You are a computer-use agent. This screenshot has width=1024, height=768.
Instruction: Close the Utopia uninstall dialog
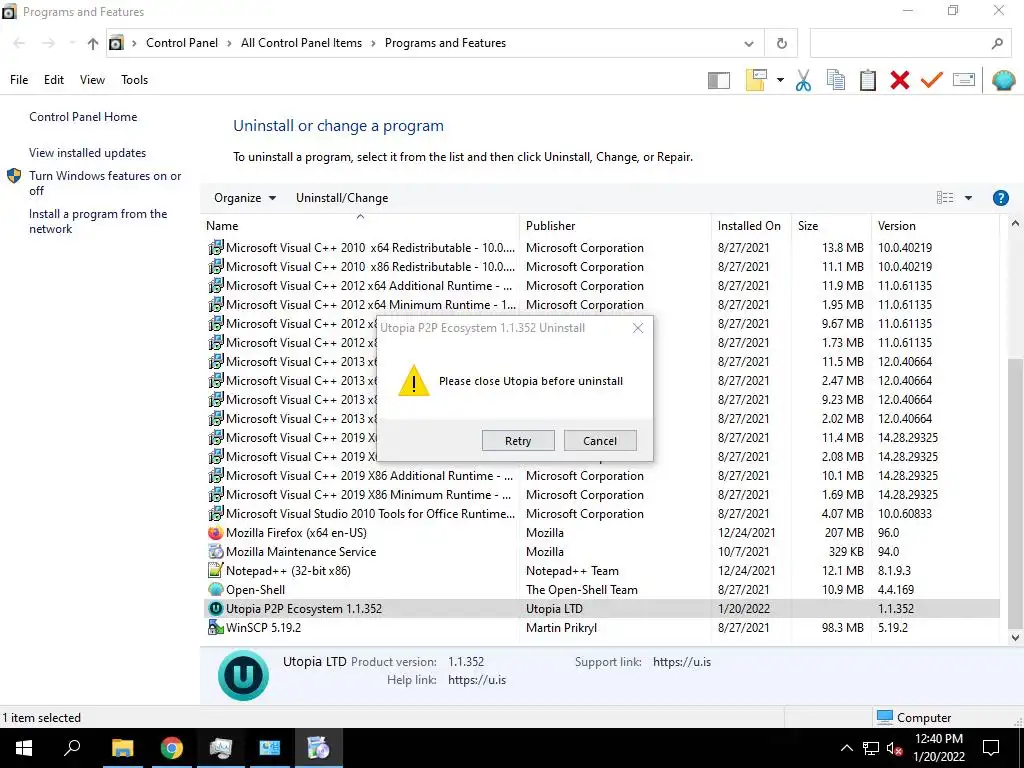(x=638, y=328)
